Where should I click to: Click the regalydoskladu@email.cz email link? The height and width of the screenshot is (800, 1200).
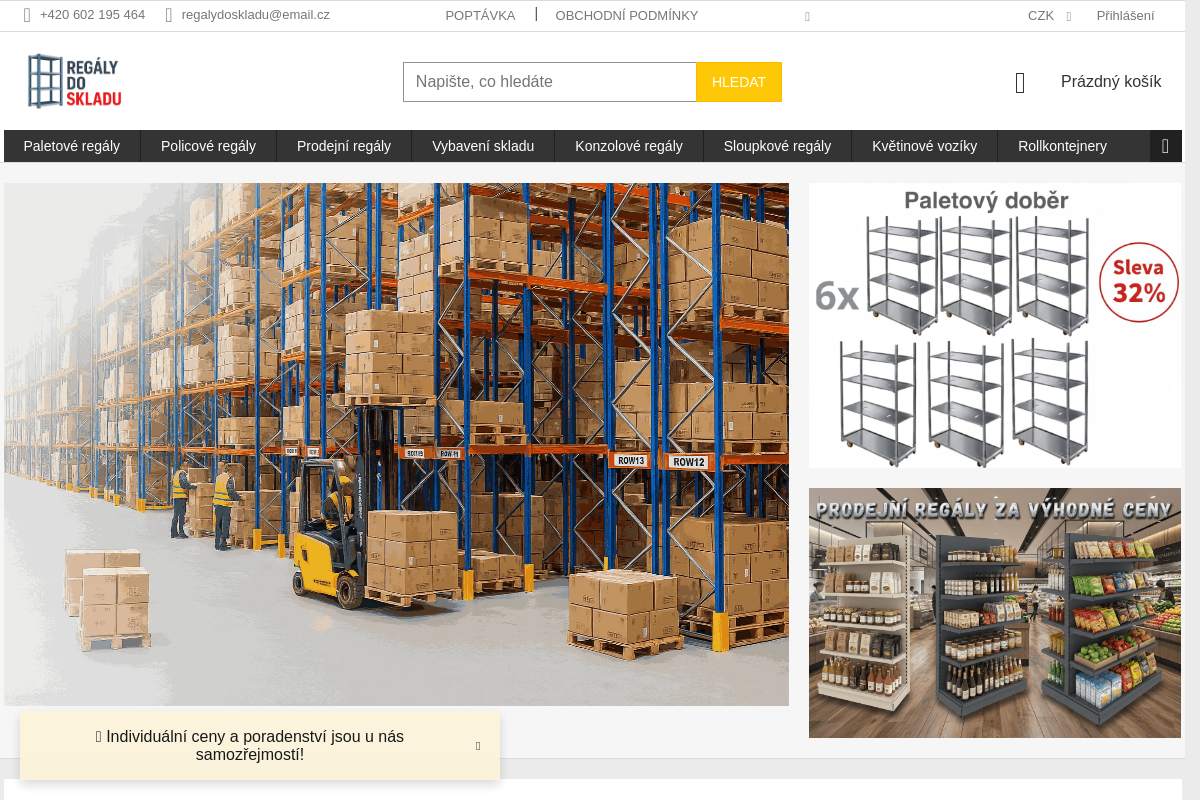click(256, 15)
